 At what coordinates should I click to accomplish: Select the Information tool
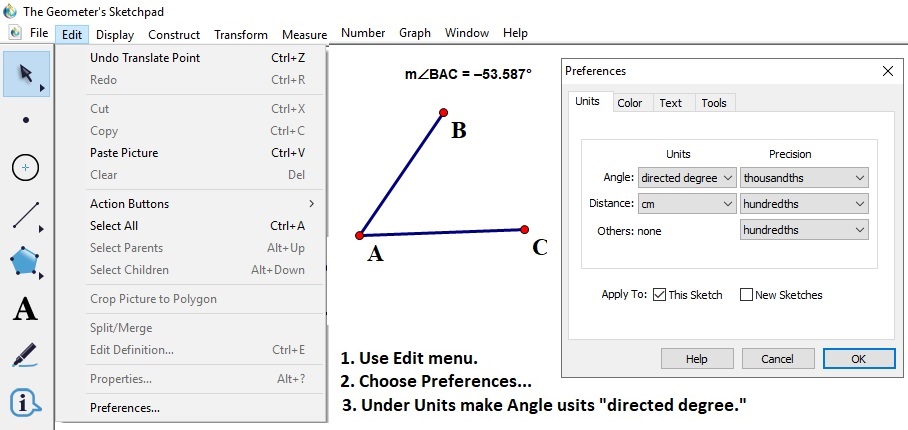pyautogui.click(x=26, y=402)
